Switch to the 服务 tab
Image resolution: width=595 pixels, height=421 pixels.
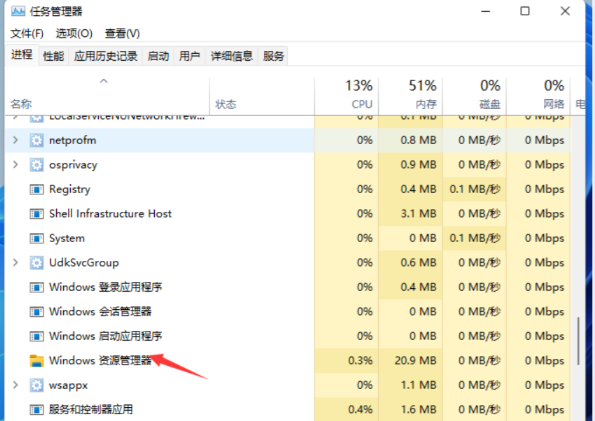(x=273, y=56)
